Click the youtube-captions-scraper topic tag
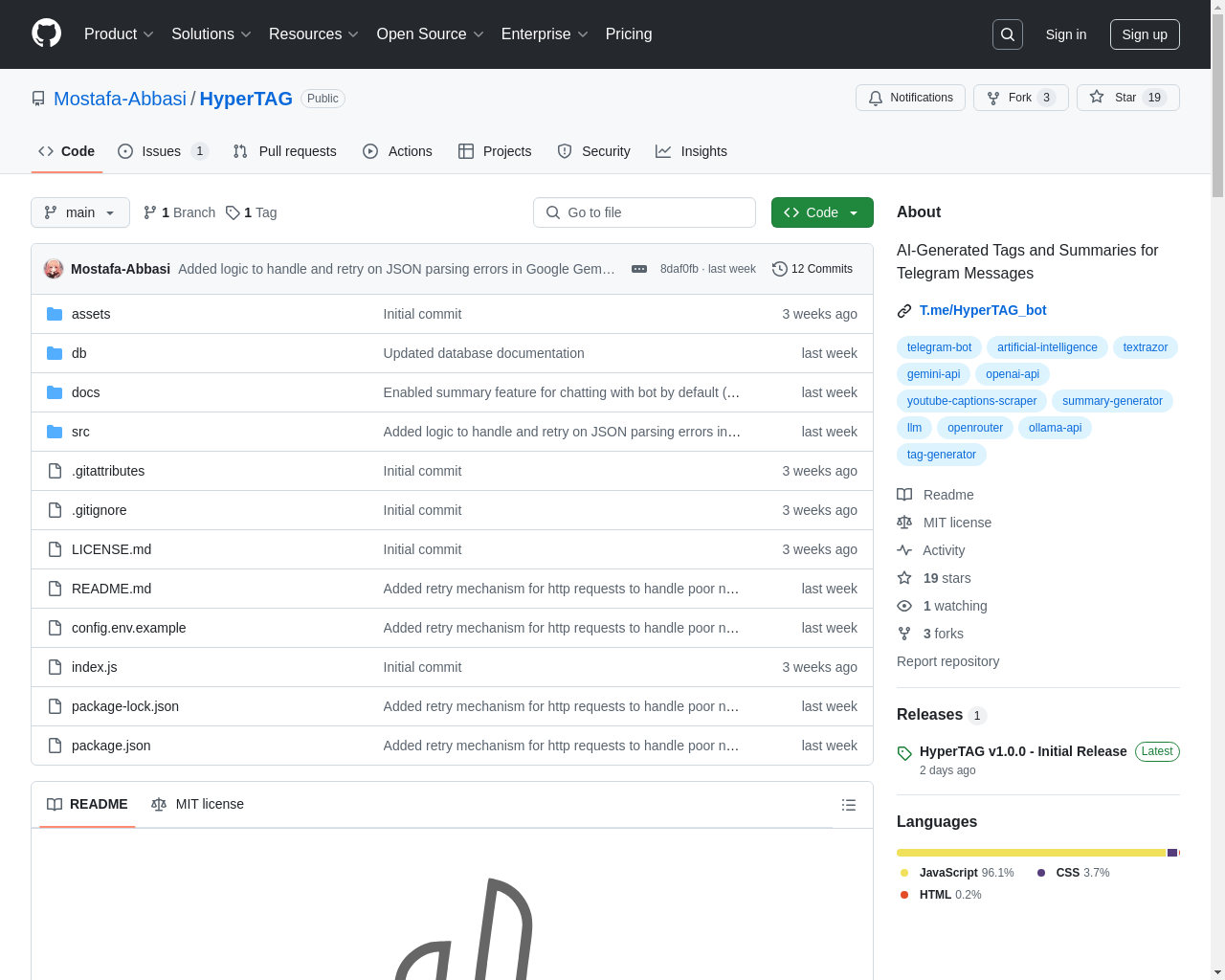 [x=971, y=401]
